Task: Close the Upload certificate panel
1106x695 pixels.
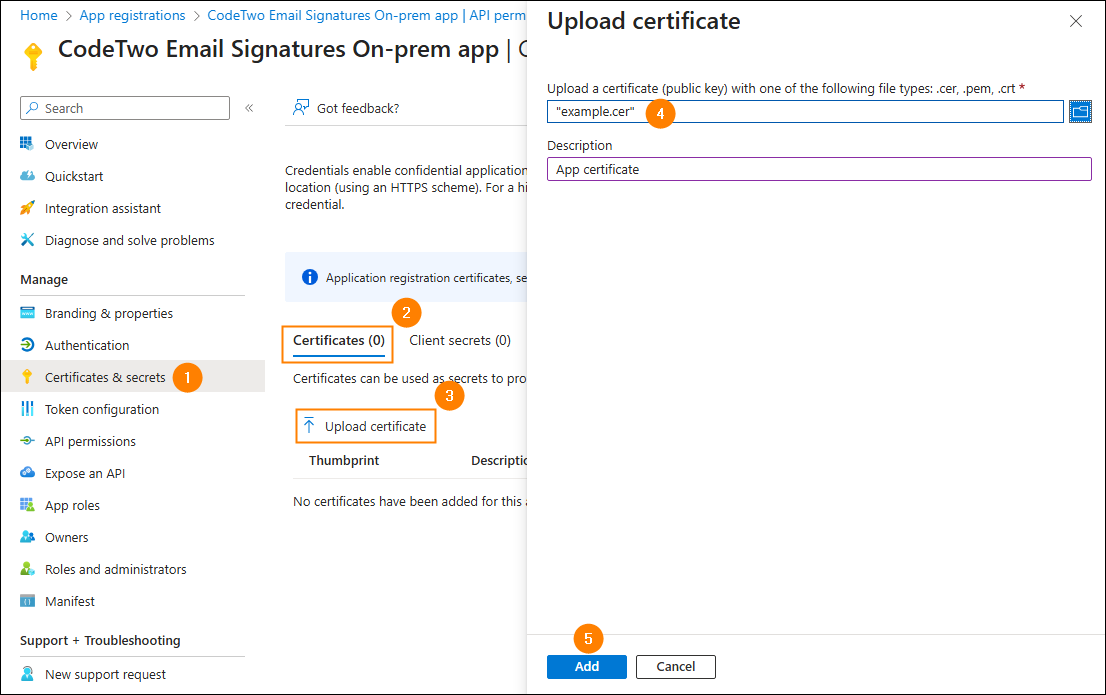Action: pyautogui.click(x=1076, y=21)
